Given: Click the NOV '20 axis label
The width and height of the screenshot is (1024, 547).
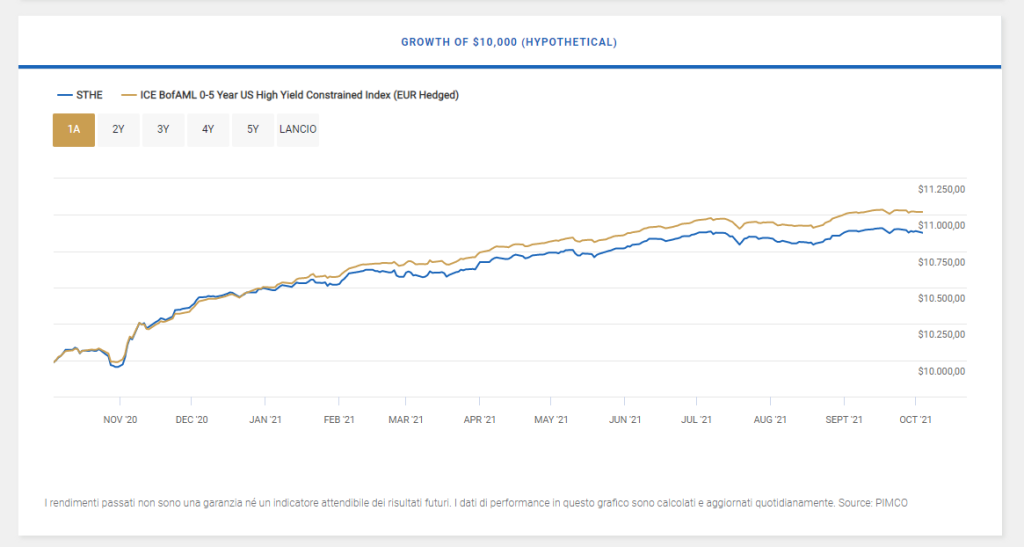Looking at the screenshot, I should (x=120, y=420).
